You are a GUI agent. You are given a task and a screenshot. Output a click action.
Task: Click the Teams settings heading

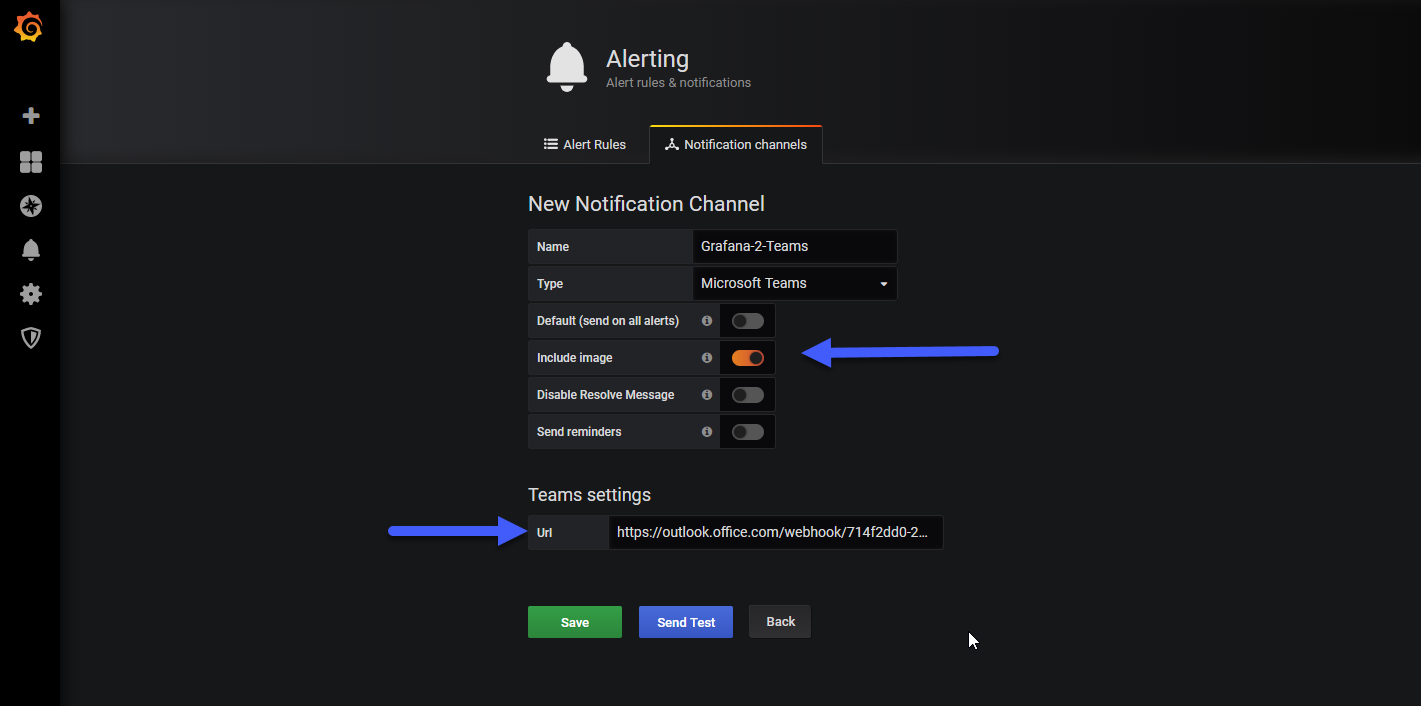[x=589, y=495]
